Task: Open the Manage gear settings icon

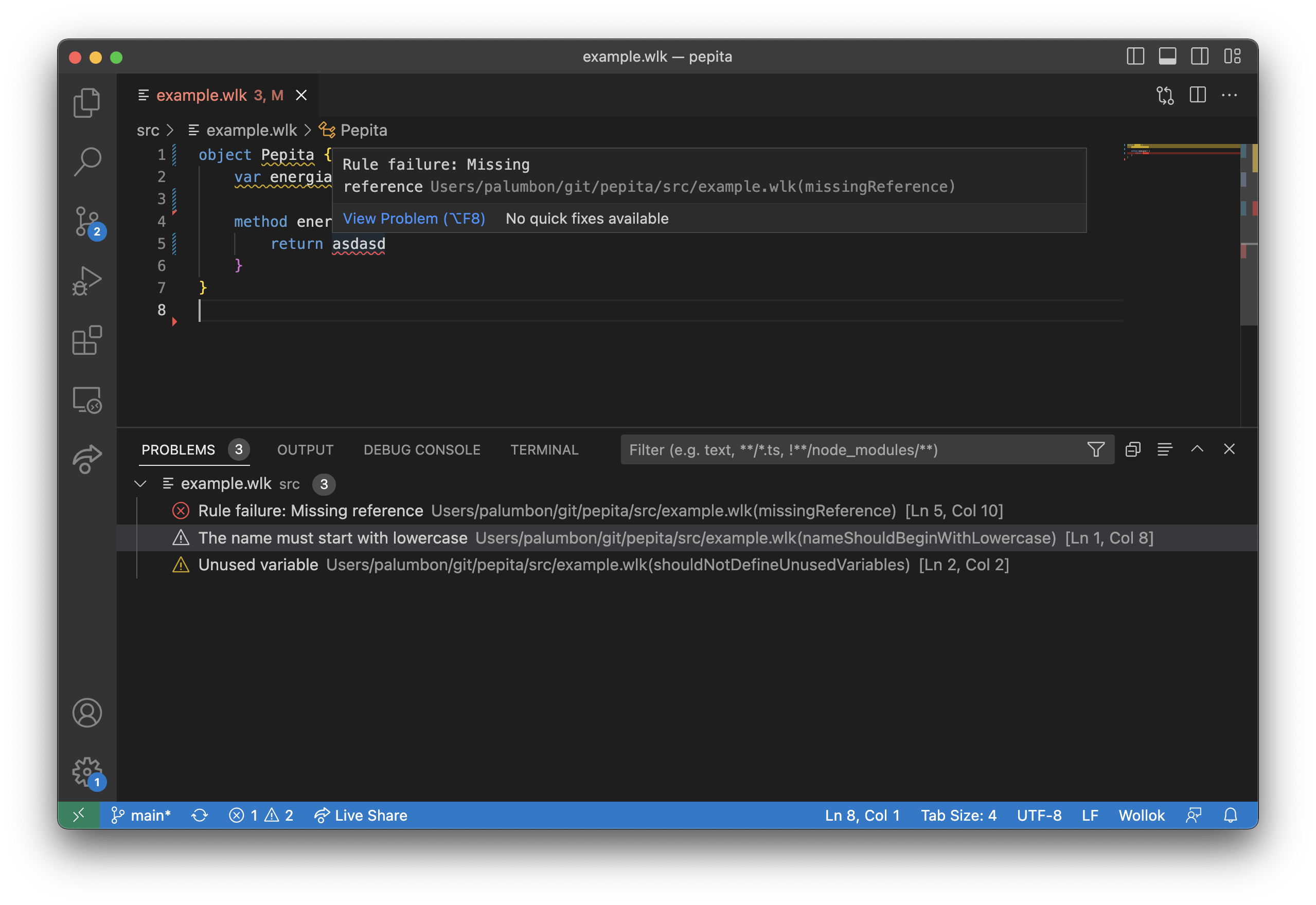Action: point(87,771)
